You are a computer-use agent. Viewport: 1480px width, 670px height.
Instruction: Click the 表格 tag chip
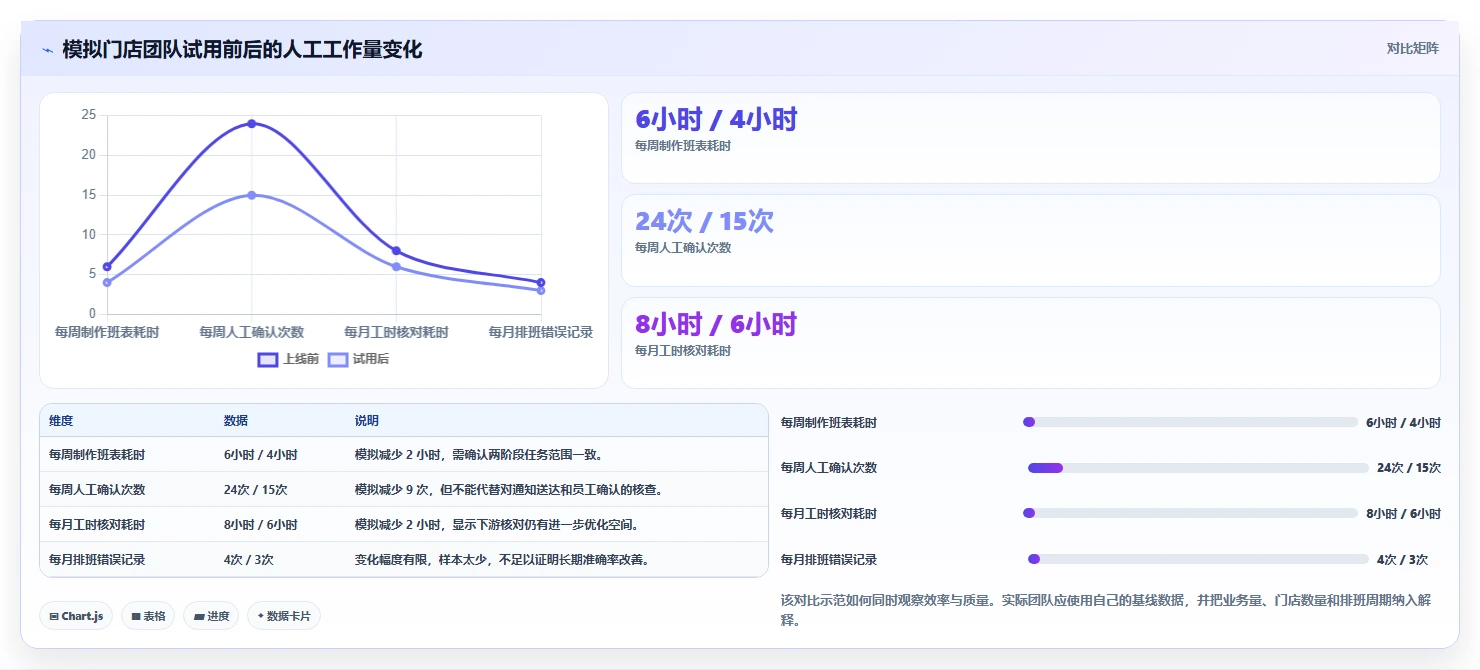148,616
